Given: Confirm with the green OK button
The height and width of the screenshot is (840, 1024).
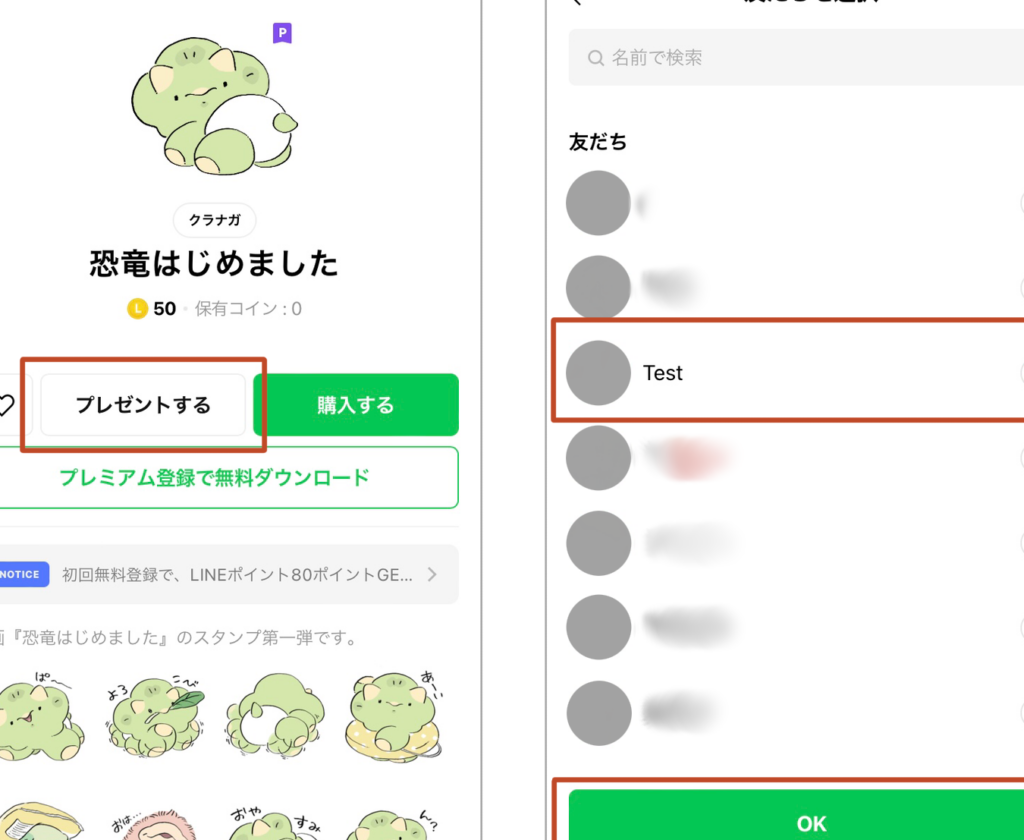Looking at the screenshot, I should [796, 815].
